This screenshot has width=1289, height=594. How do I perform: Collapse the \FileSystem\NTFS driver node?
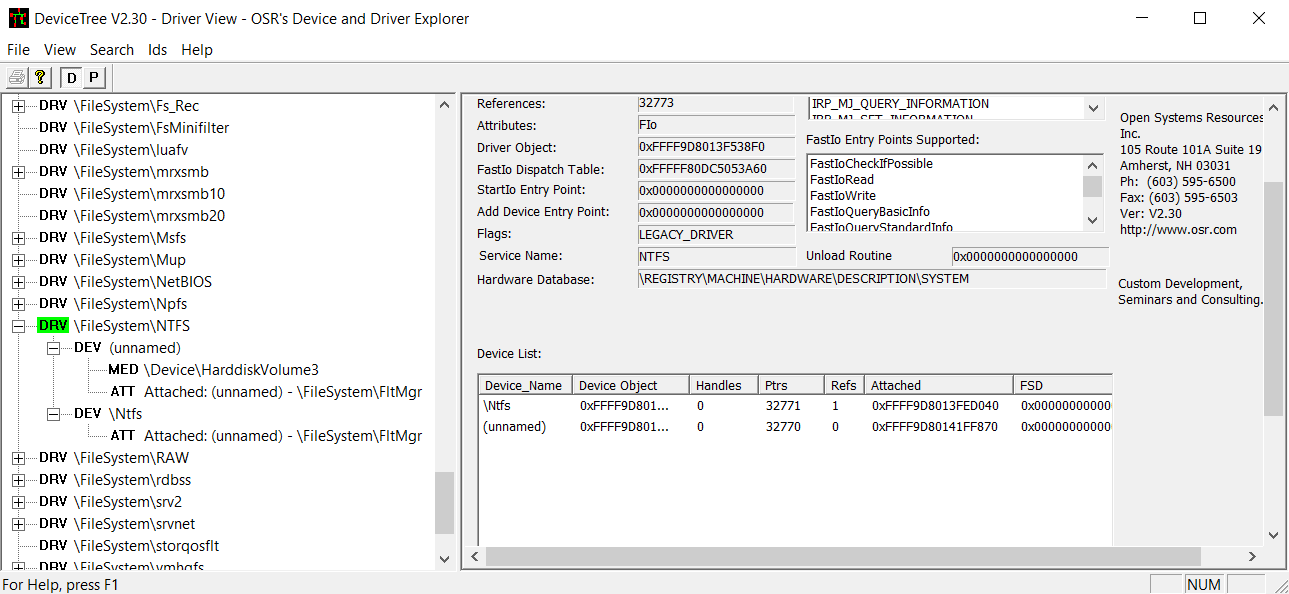(x=18, y=326)
